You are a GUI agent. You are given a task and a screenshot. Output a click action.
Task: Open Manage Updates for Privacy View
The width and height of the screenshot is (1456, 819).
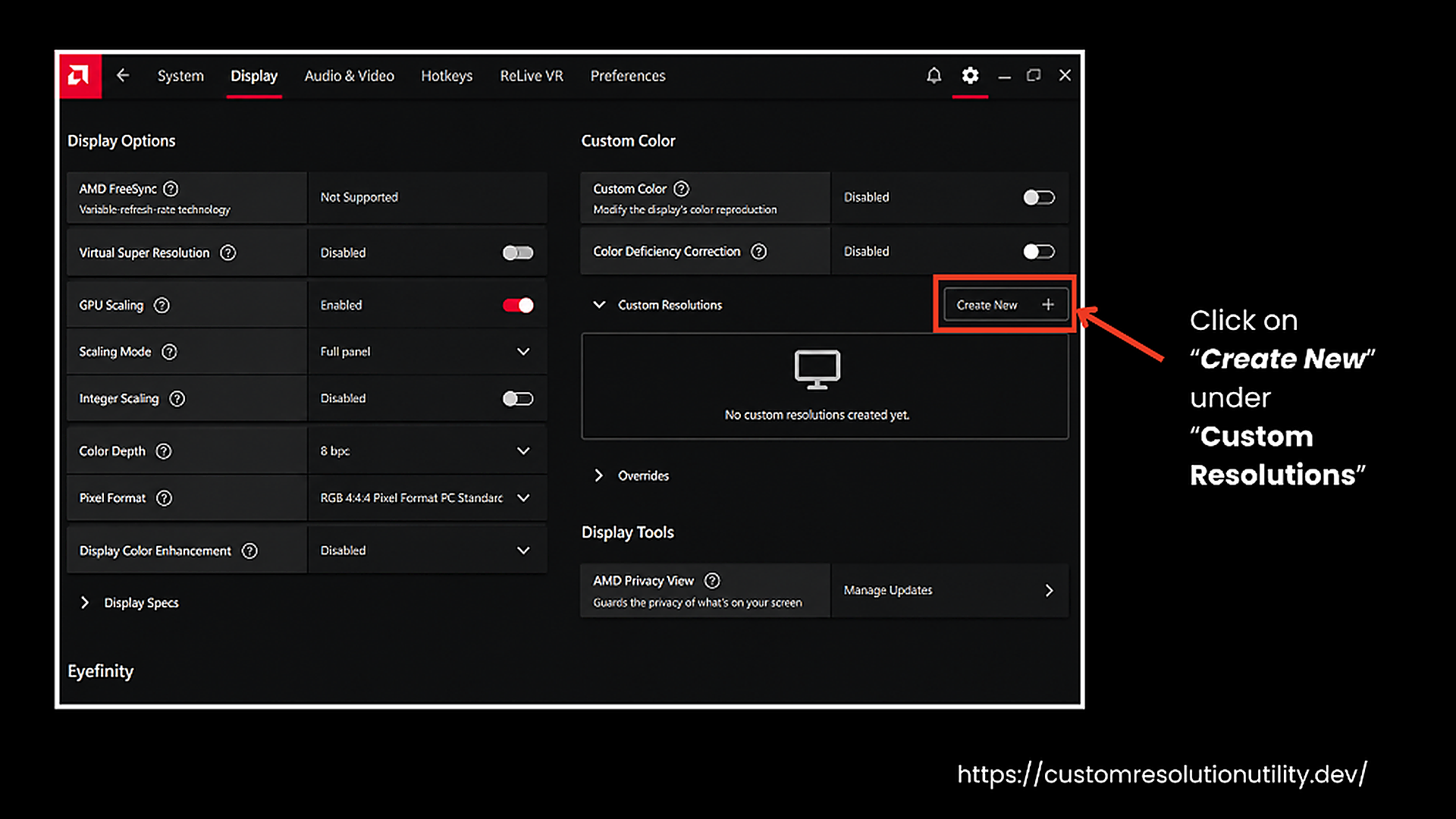pos(949,590)
